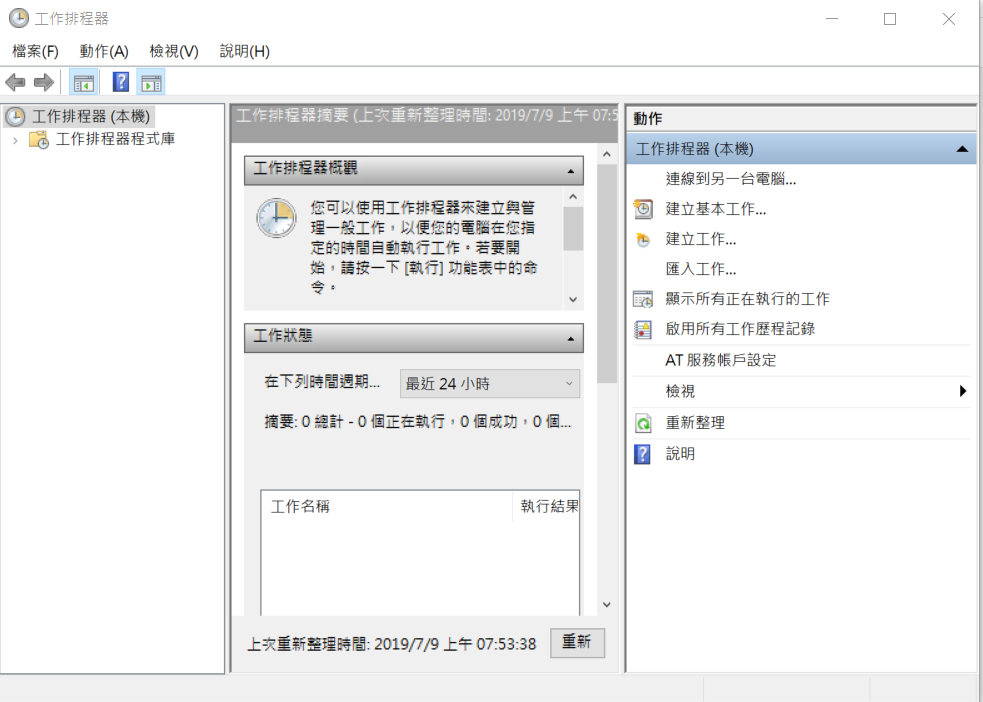Click the 啟用所有工作歷程記錄 icon
983x702 pixels.
[x=643, y=329]
